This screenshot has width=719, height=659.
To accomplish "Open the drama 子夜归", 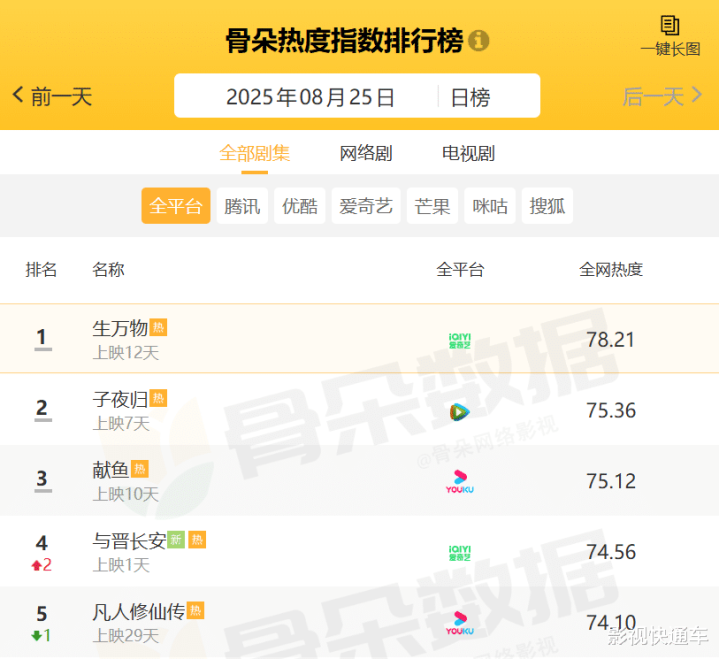I will click(x=120, y=399).
